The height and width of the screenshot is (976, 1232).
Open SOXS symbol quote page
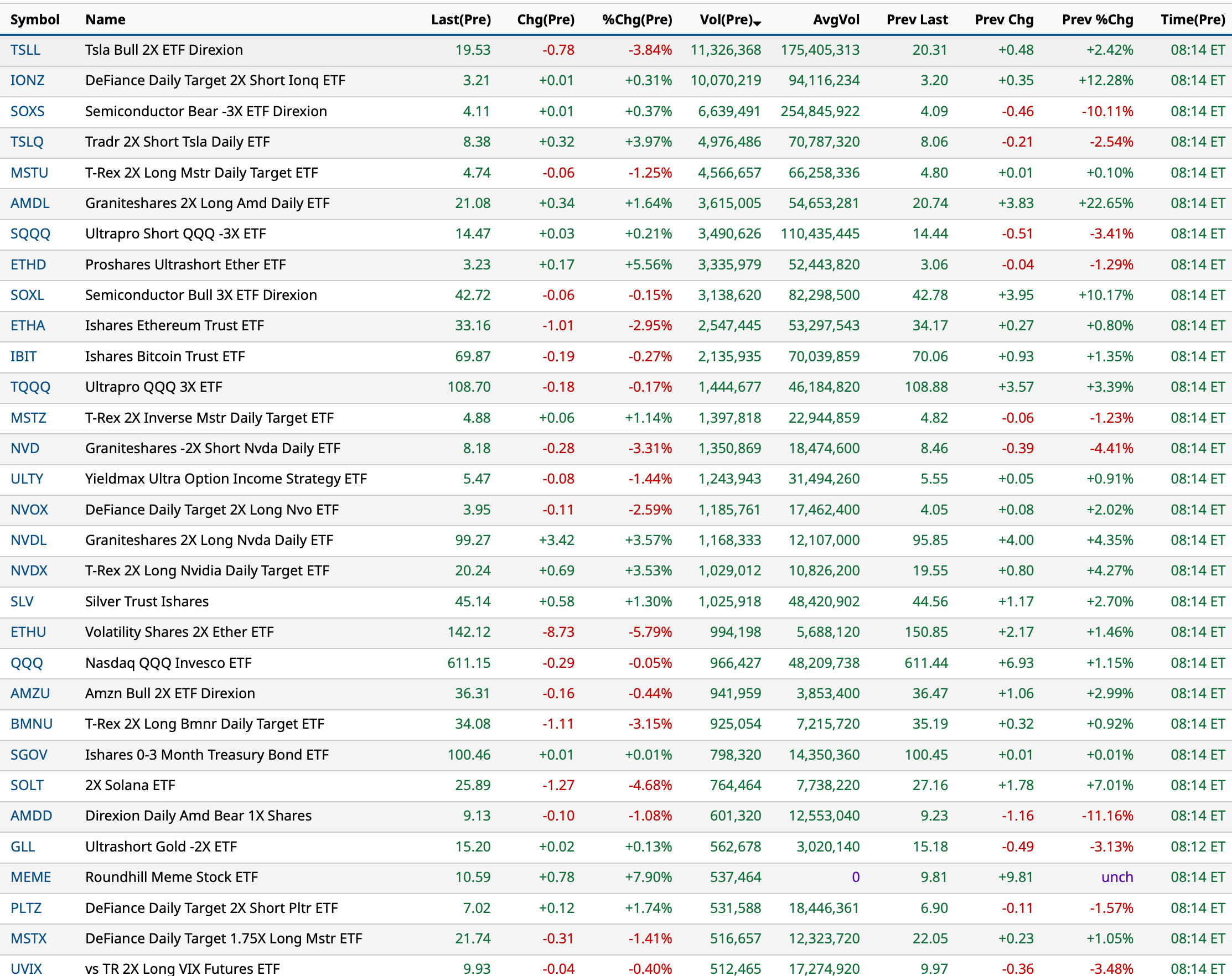(x=28, y=111)
